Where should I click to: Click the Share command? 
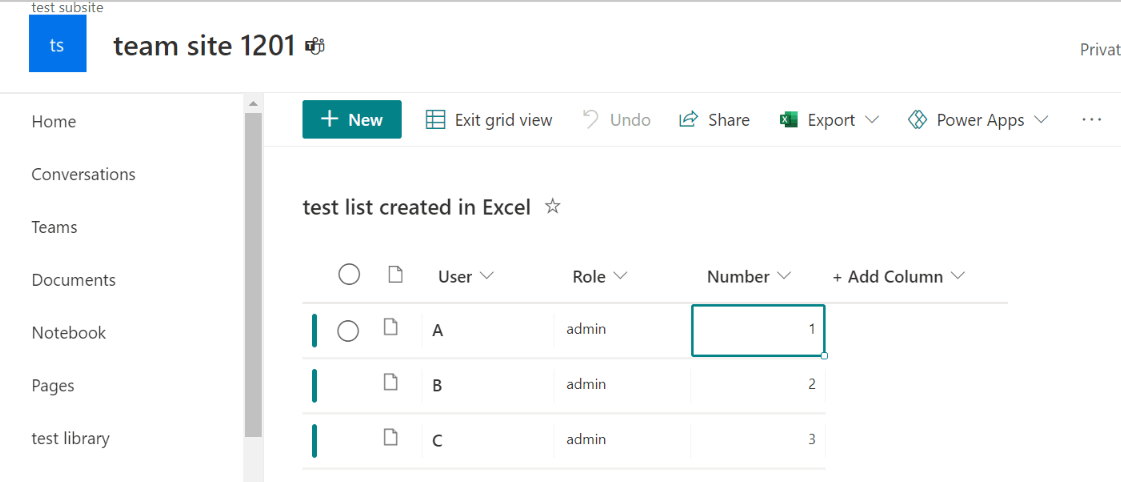pos(714,119)
